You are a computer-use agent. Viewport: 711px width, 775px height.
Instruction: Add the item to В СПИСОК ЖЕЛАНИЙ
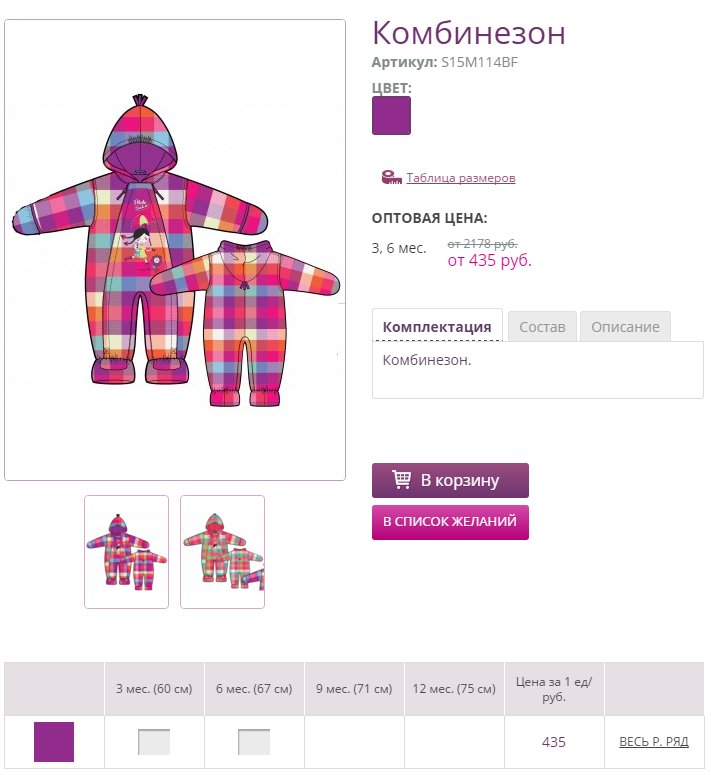click(x=450, y=522)
